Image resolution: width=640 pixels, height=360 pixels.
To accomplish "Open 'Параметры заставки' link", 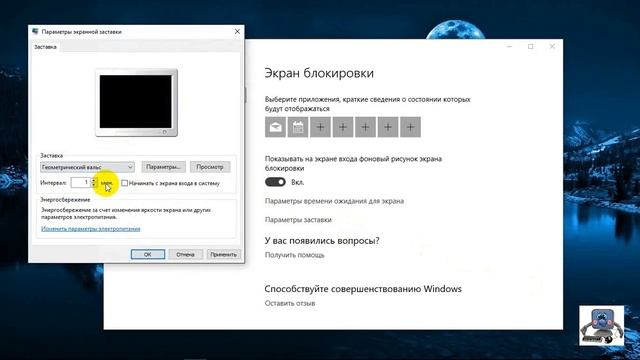I will 298,220.
